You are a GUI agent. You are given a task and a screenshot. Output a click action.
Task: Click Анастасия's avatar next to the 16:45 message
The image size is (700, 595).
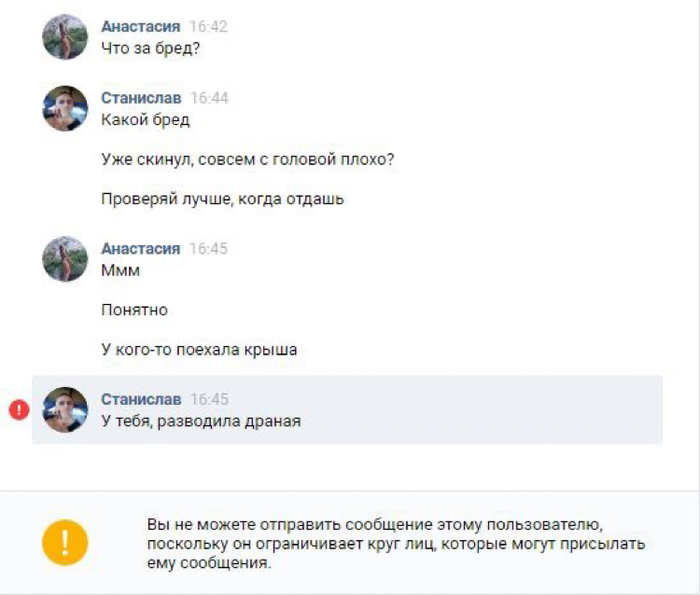(65, 259)
